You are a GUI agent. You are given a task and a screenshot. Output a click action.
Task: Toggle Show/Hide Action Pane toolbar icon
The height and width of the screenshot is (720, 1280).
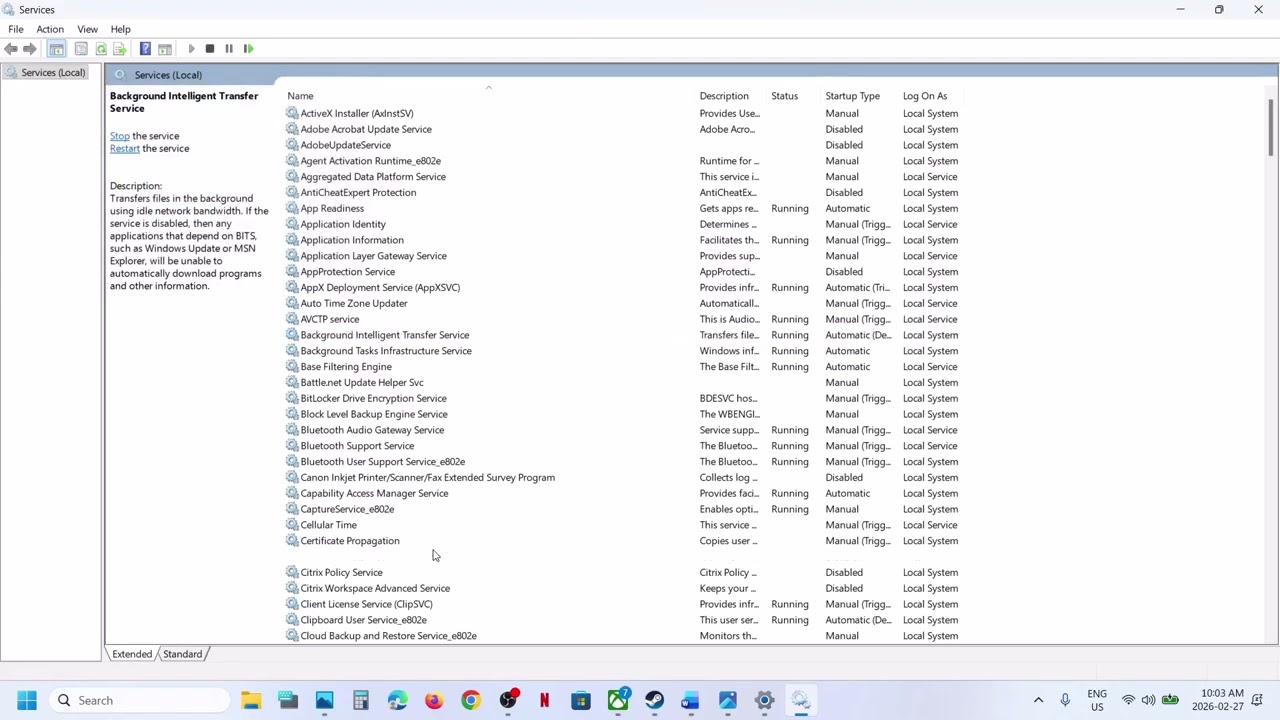pyautogui.click(x=164, y=48)
